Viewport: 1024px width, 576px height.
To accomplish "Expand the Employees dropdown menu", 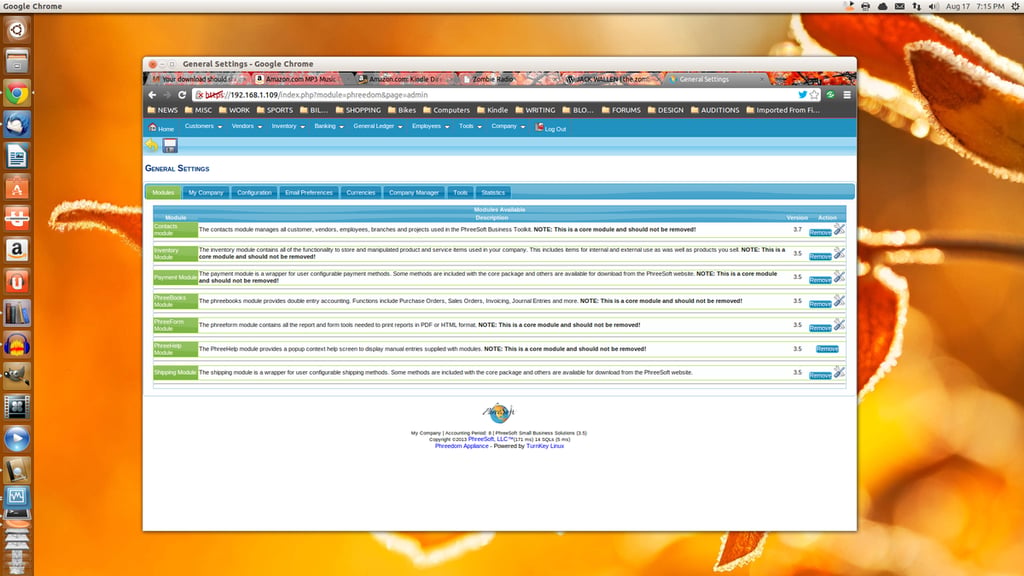I will click(x=430, y=127).
